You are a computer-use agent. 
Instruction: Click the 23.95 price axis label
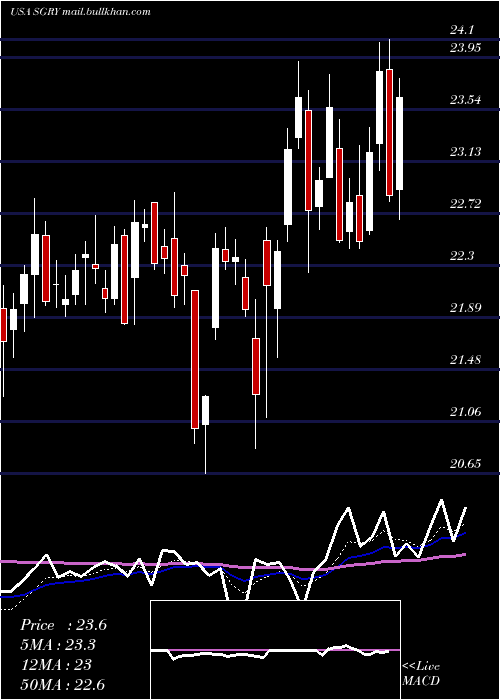click(x=465, y=47)
